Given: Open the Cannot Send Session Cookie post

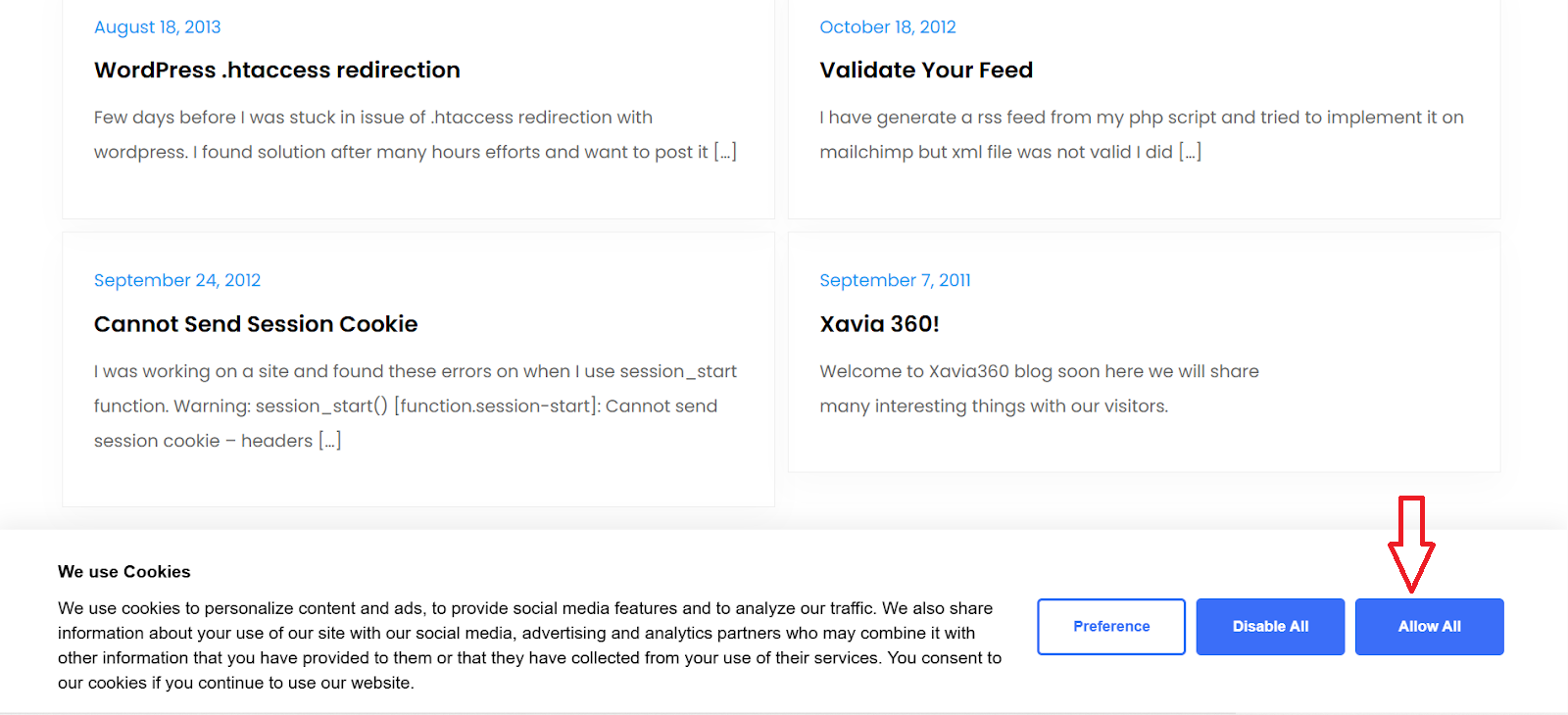Looking at the screenshot, I should [256, 324].
